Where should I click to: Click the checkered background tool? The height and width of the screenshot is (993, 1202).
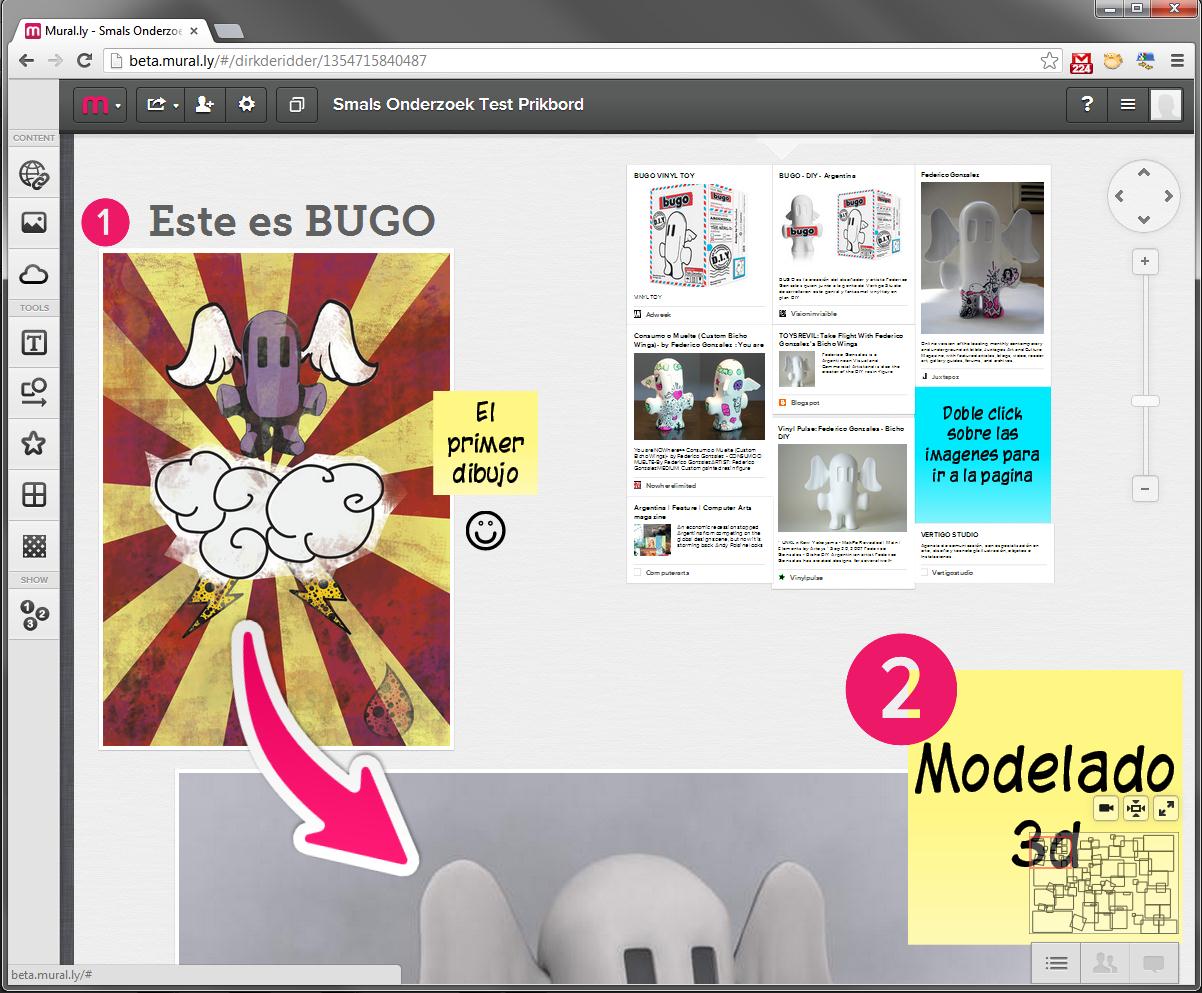[34, 546]
